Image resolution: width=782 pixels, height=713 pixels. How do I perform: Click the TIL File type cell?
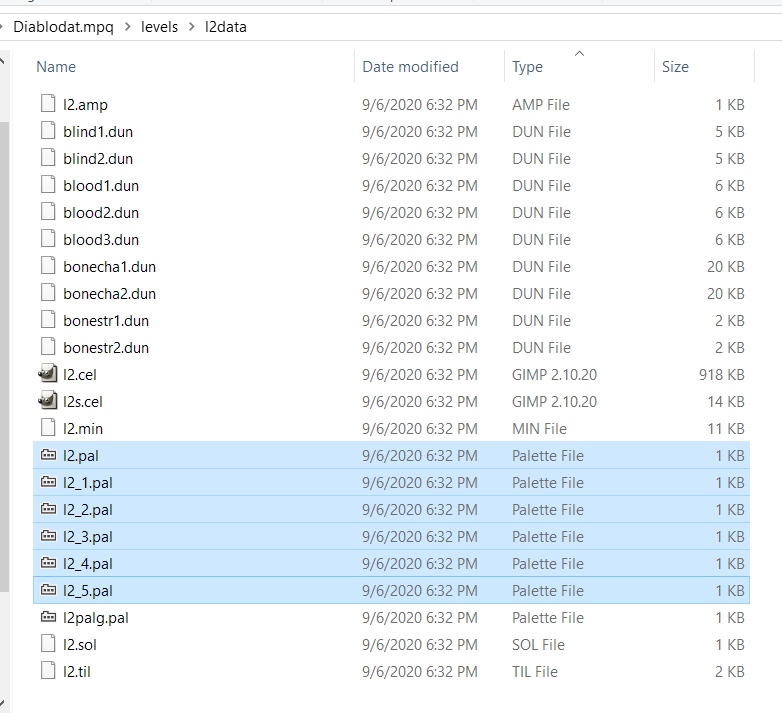535,671
